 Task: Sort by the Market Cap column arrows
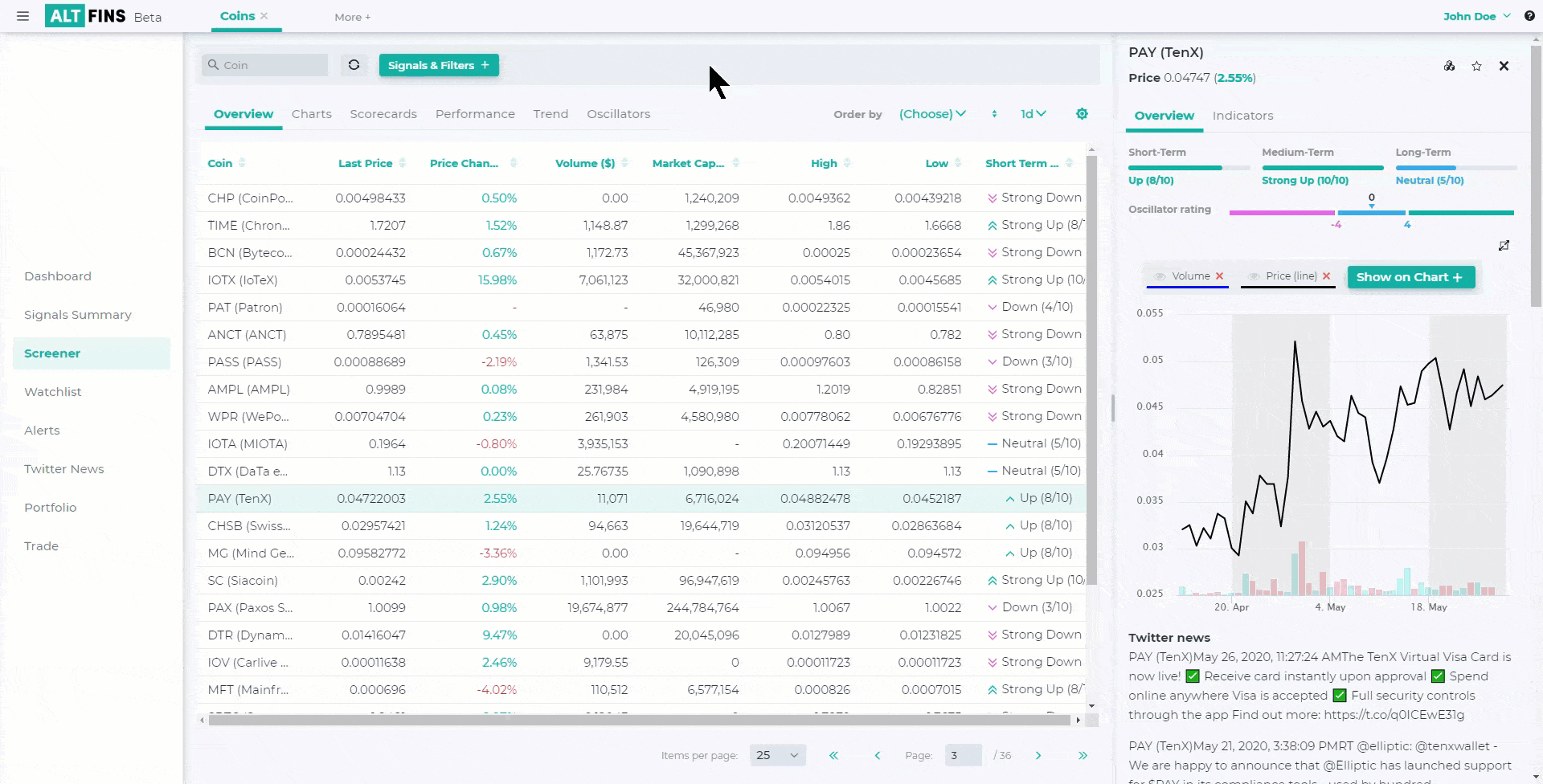tap(736, 163)
